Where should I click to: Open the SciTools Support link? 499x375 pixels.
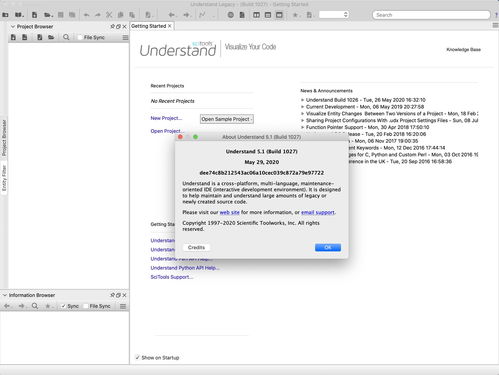point(172,277)
